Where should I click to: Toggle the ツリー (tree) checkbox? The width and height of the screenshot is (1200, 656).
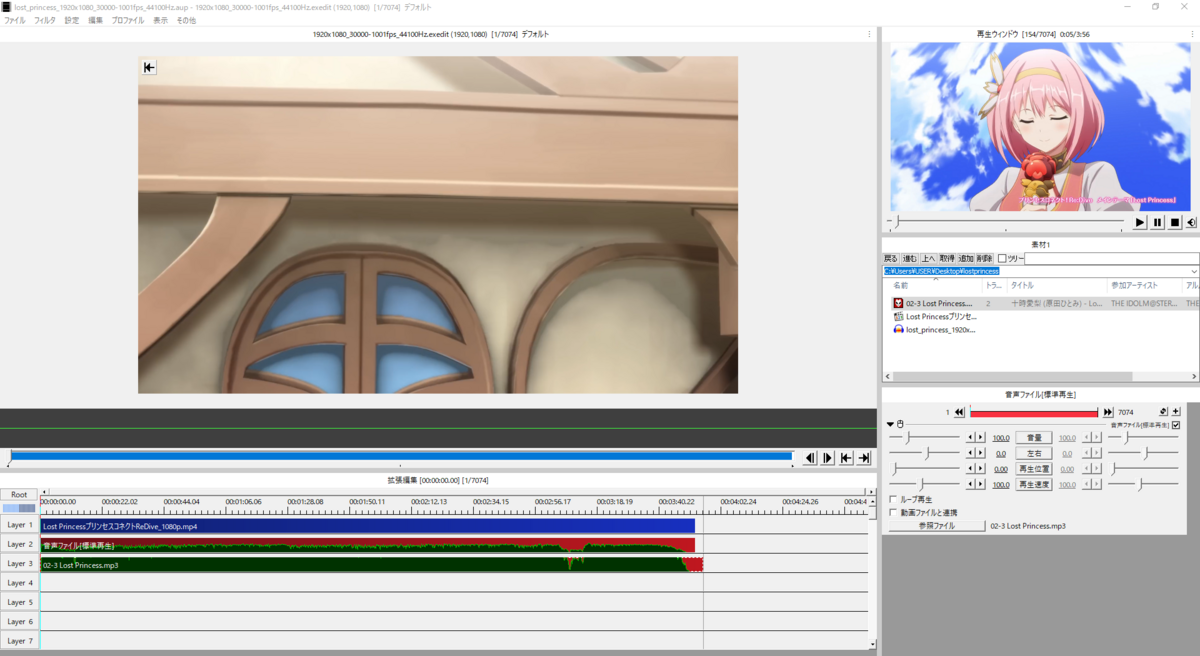click(x=1002, y=259)
